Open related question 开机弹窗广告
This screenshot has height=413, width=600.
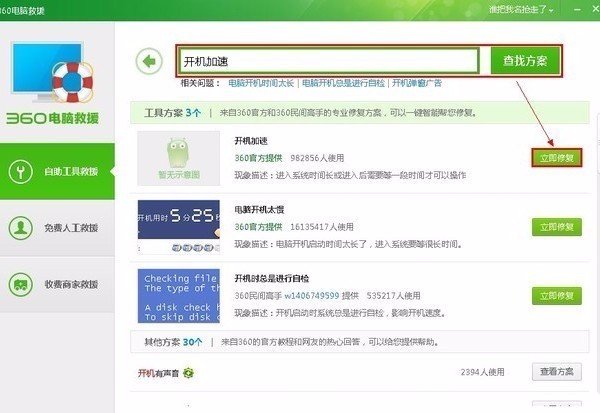click(x=417, y=83)
